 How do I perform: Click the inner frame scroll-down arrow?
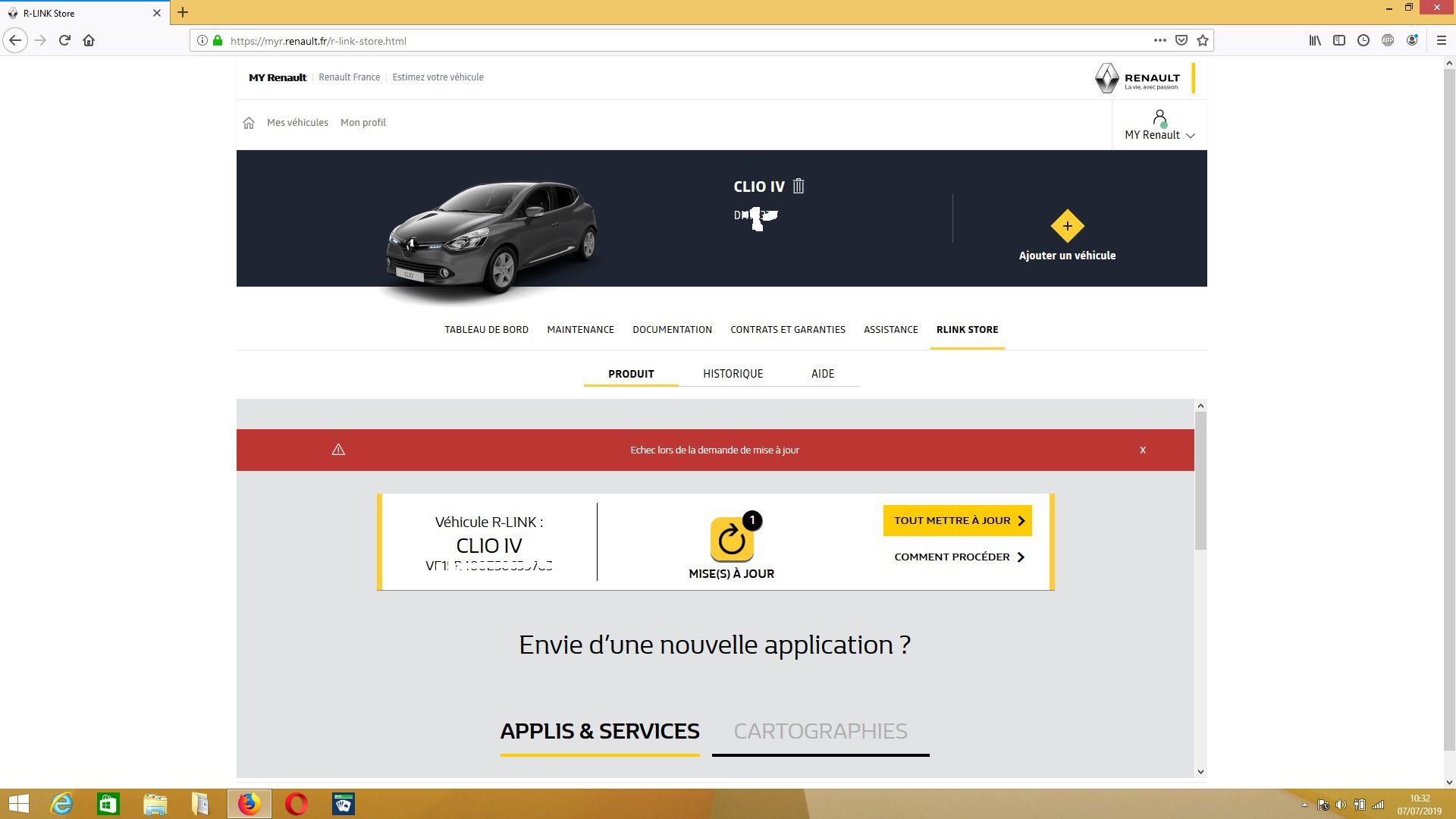1200,772
